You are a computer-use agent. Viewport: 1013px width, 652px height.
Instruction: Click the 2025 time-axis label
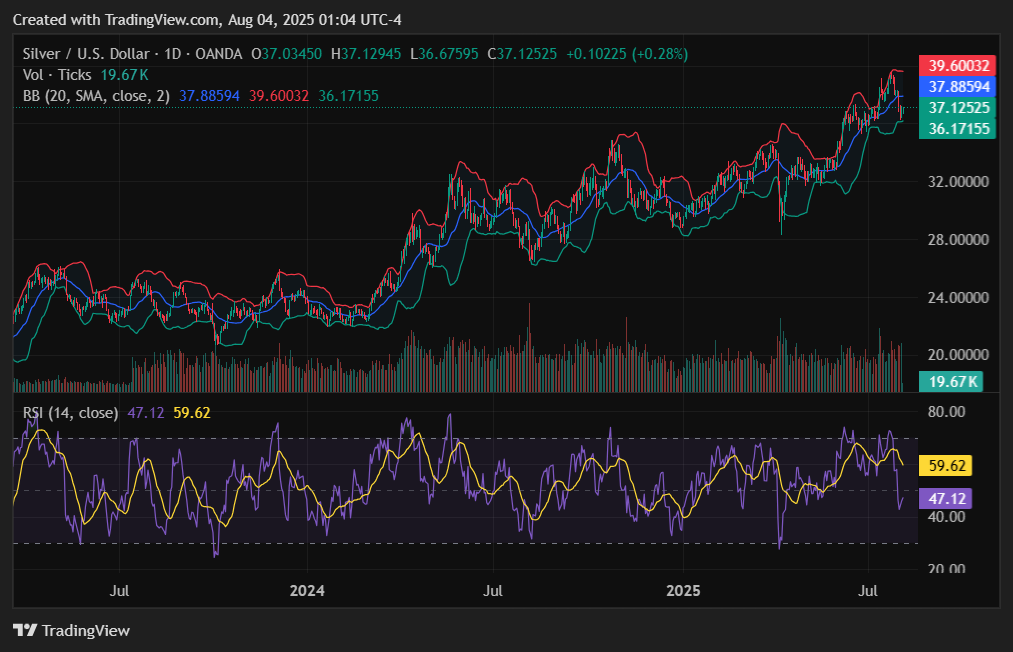pos(683,591)
